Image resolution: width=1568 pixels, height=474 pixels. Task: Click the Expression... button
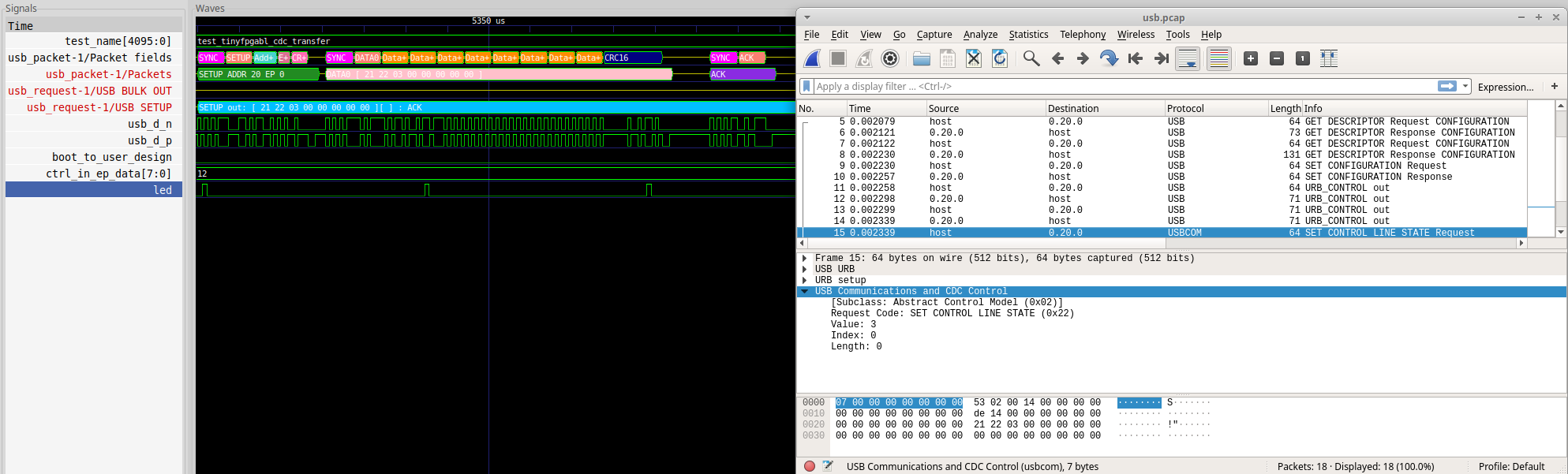1505,87
